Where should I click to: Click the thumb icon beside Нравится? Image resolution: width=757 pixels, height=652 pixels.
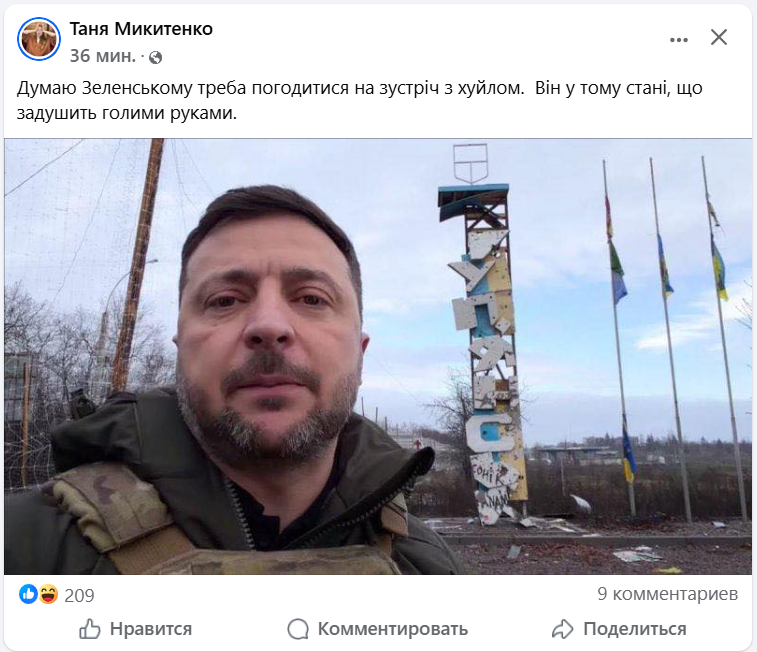[90, 629]
